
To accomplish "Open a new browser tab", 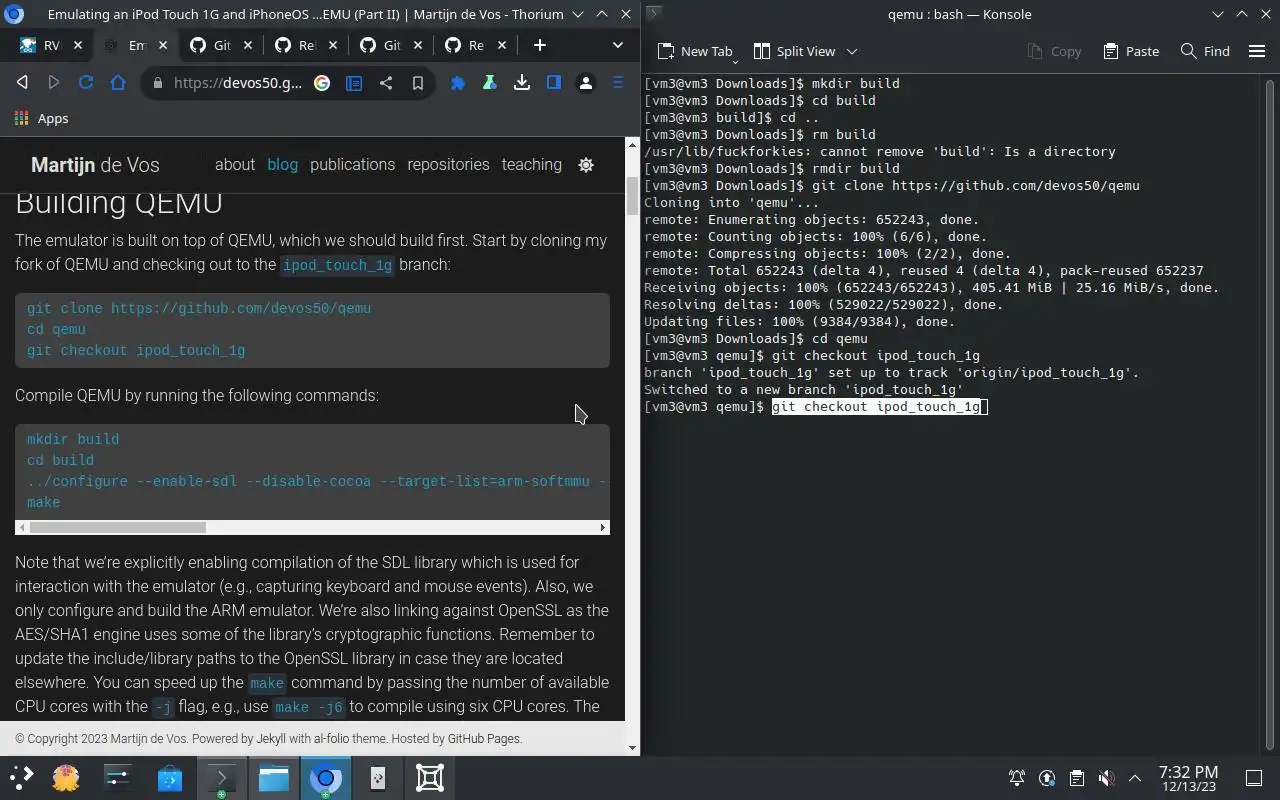I will (540, 45).
